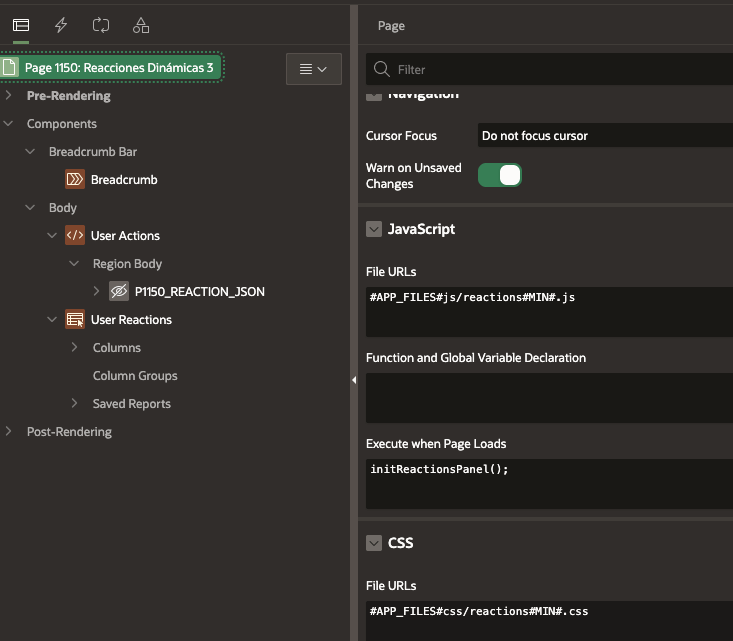
Task: Toggle Warn on Unsaved Changes switch
Action: [x=500, y=176]
